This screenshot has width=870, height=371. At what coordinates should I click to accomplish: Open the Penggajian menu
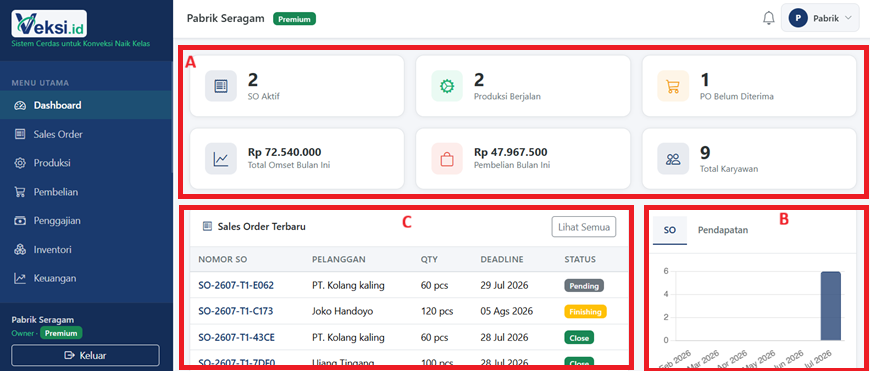pyautogui.click(x=86, y=221)
